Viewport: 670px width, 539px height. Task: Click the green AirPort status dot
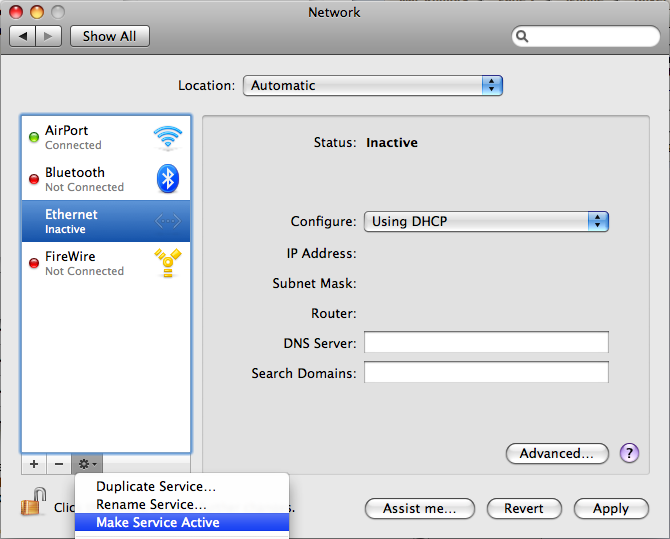tap(34, 137)
